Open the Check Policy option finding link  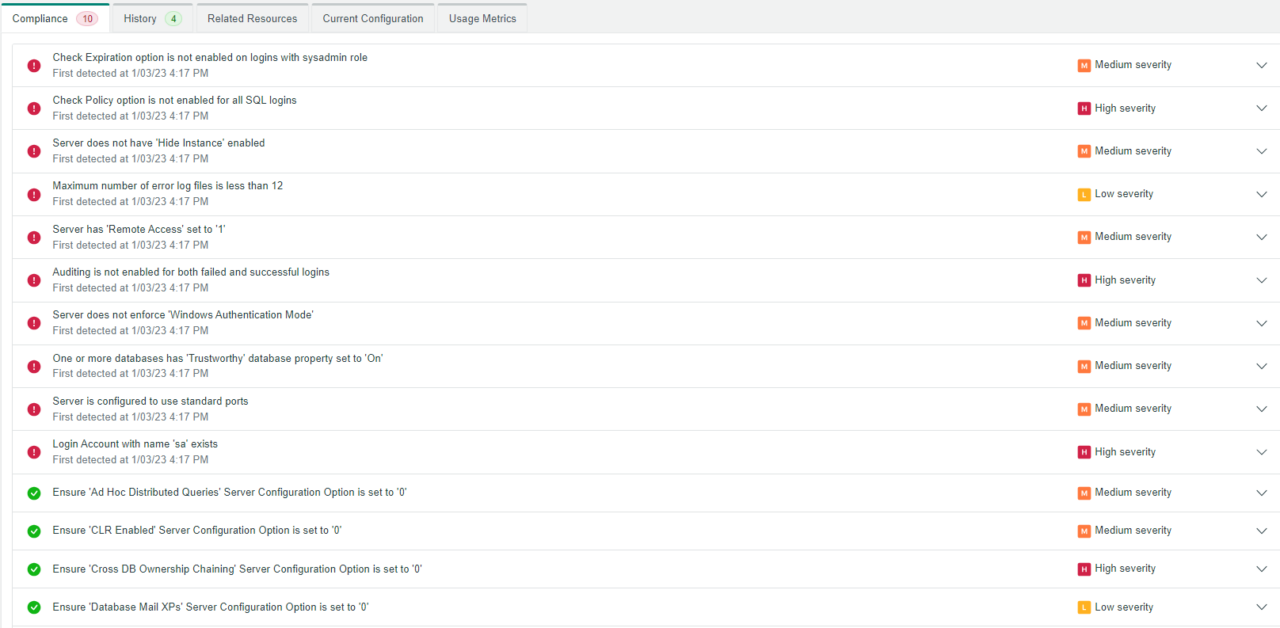click(174, 100)
